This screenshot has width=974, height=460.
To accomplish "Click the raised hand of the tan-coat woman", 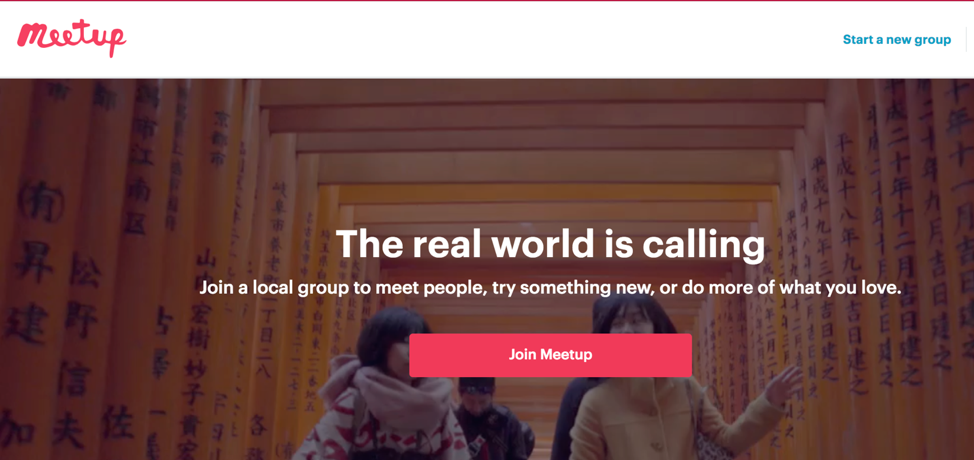I will click(x=784, y=385).
